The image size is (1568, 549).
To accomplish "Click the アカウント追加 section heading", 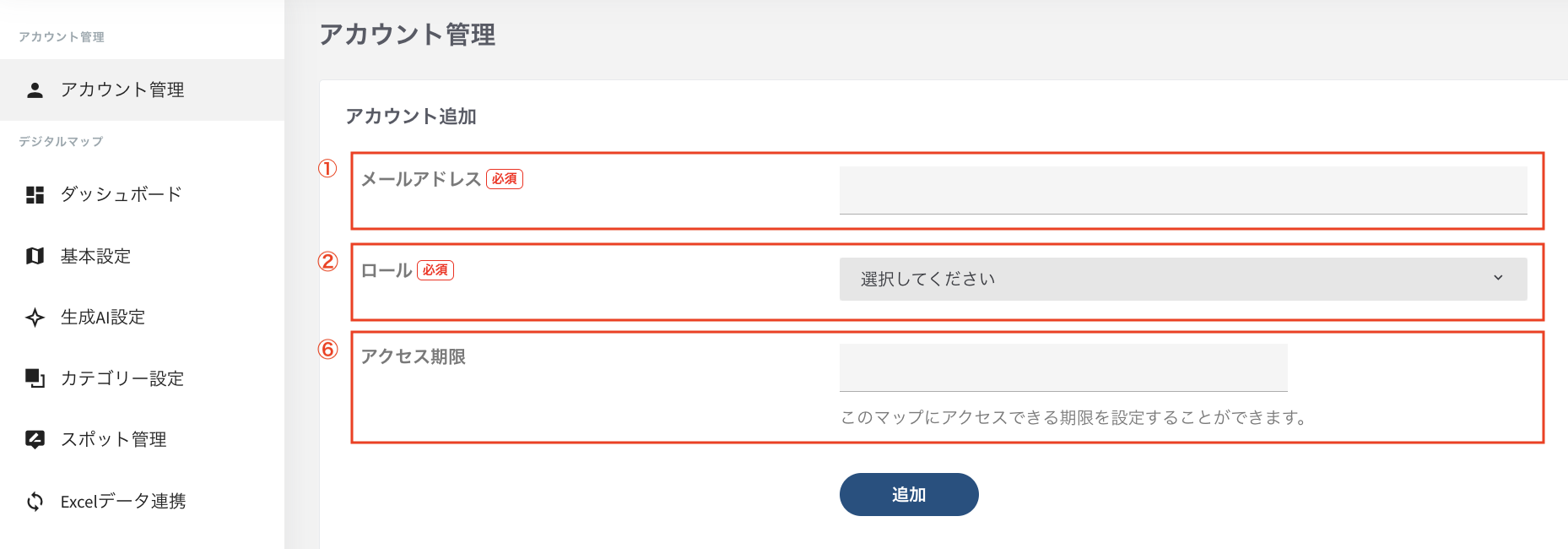I will coord(411,117).
